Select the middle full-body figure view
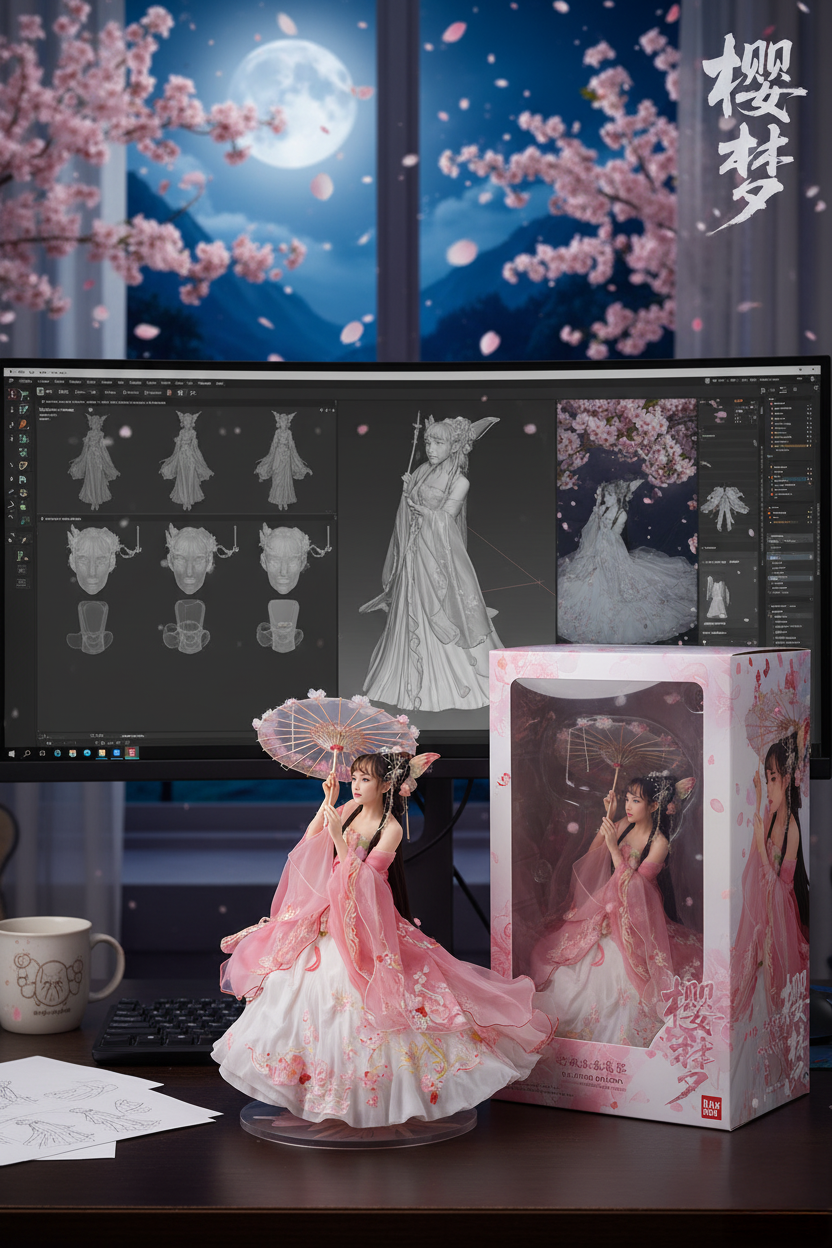 point(186,461)
